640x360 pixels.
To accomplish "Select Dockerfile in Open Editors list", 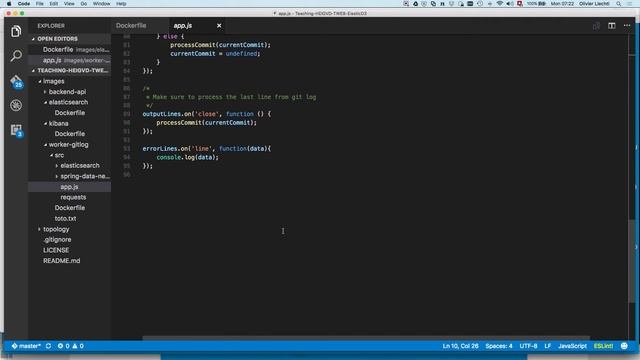I will click(x=69, y=50).
